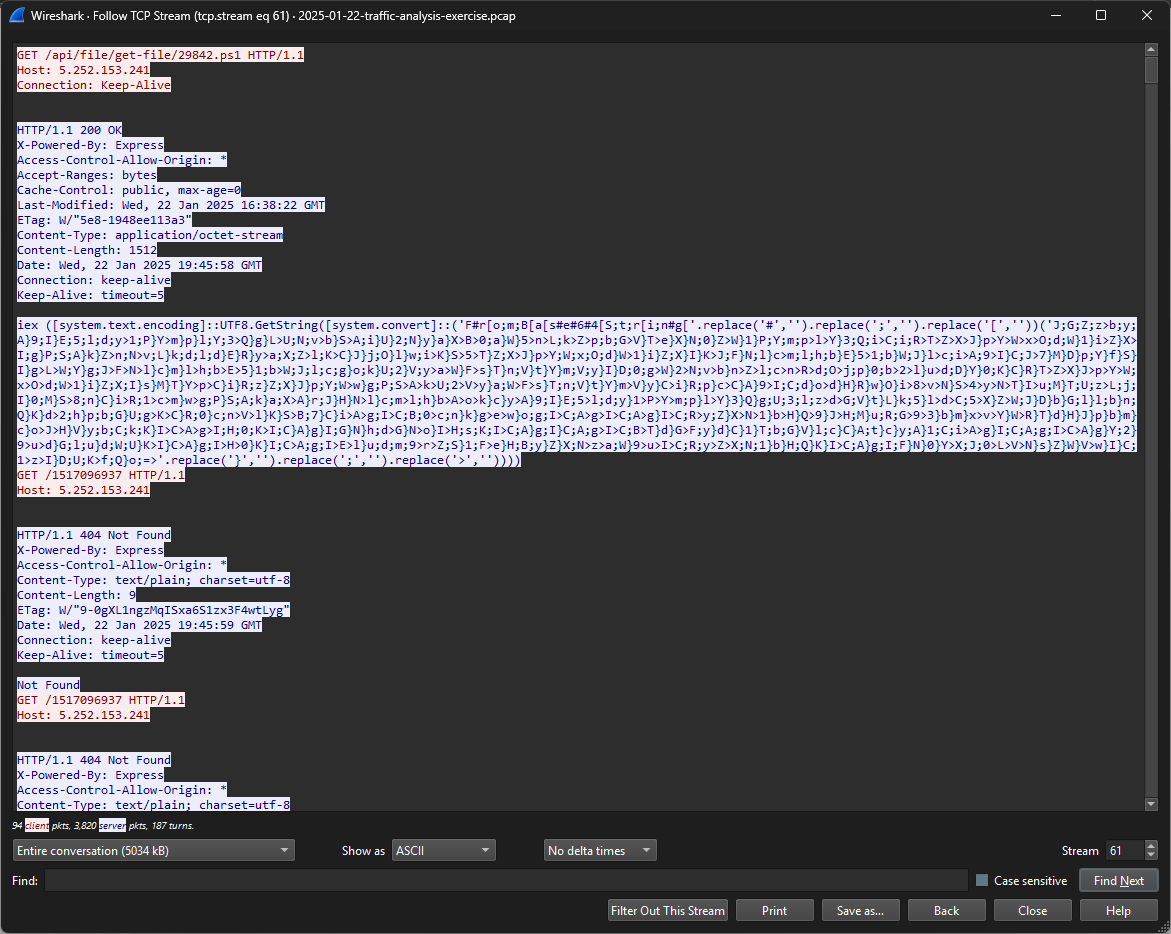Open the Entire conversation (5034 kB) dropdown
The image size is (1171, 934).
[154, 851]
